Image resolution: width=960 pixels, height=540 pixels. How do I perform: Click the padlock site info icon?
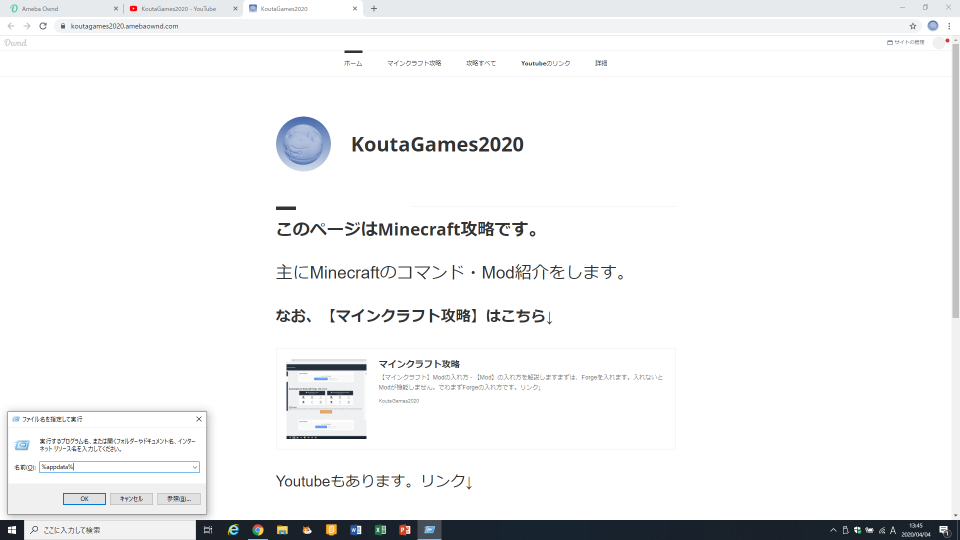[x=62, y=26]
